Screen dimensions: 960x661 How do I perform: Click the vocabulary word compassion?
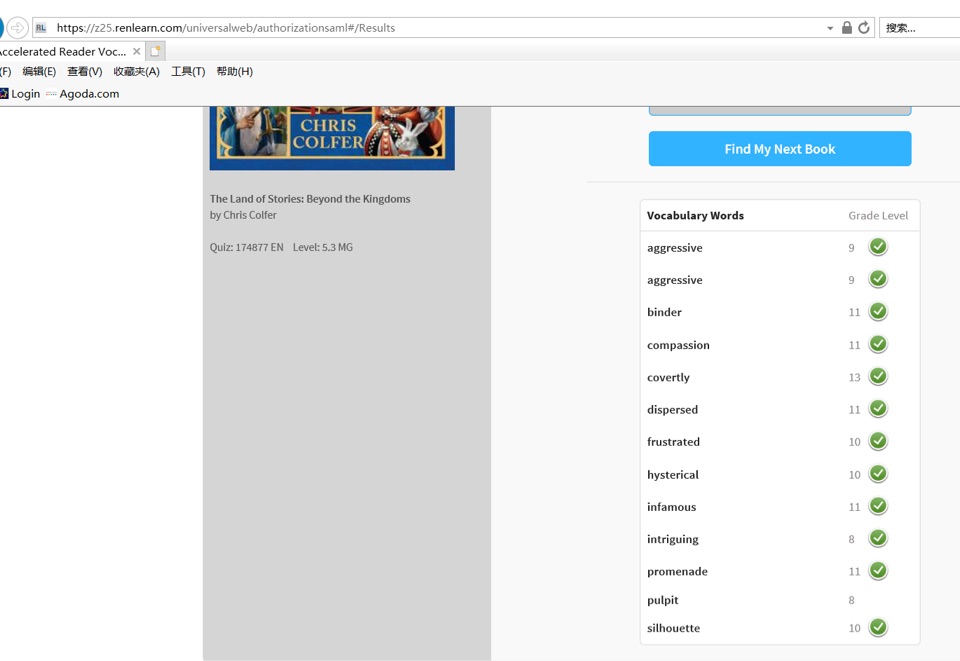678,345
